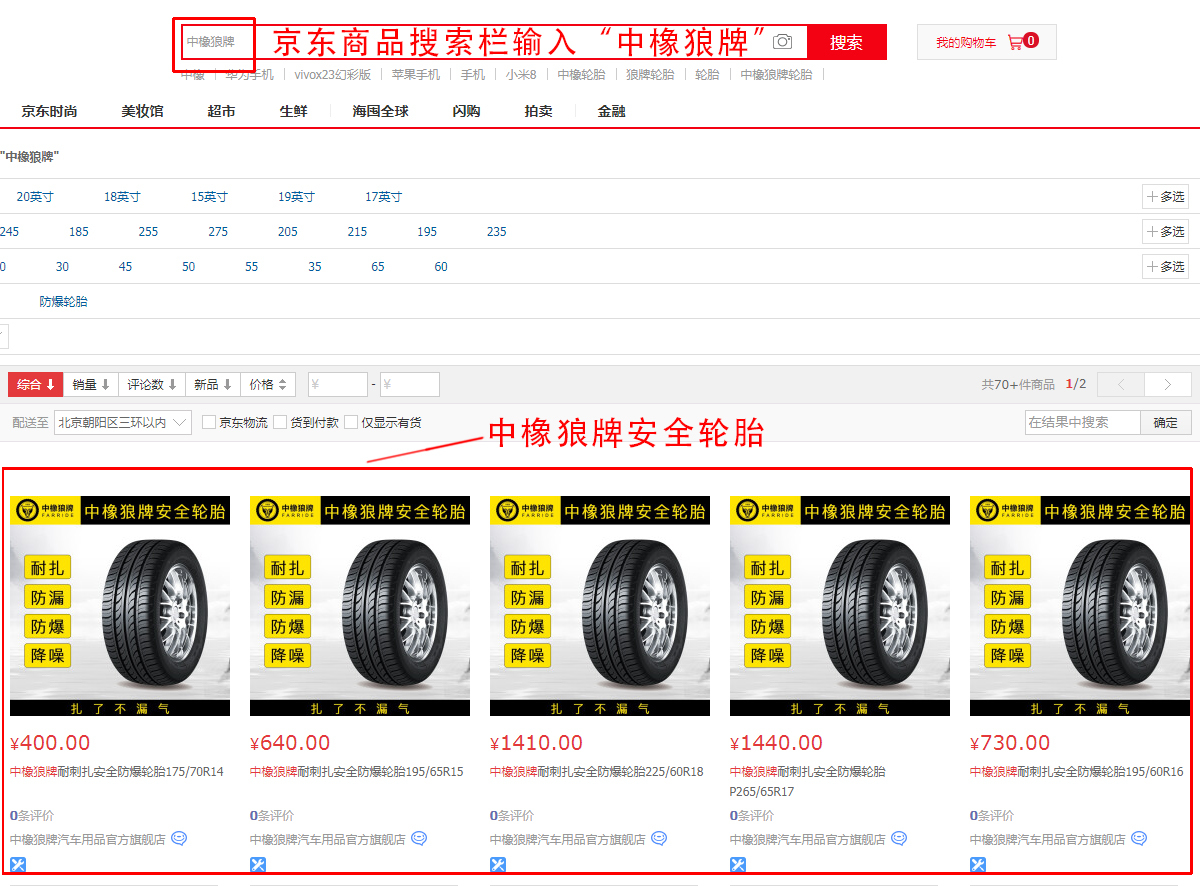This screenshot has width=1200, height=886.
Task: Go to the 拍卖 section
Action: [x=539, y=111]
